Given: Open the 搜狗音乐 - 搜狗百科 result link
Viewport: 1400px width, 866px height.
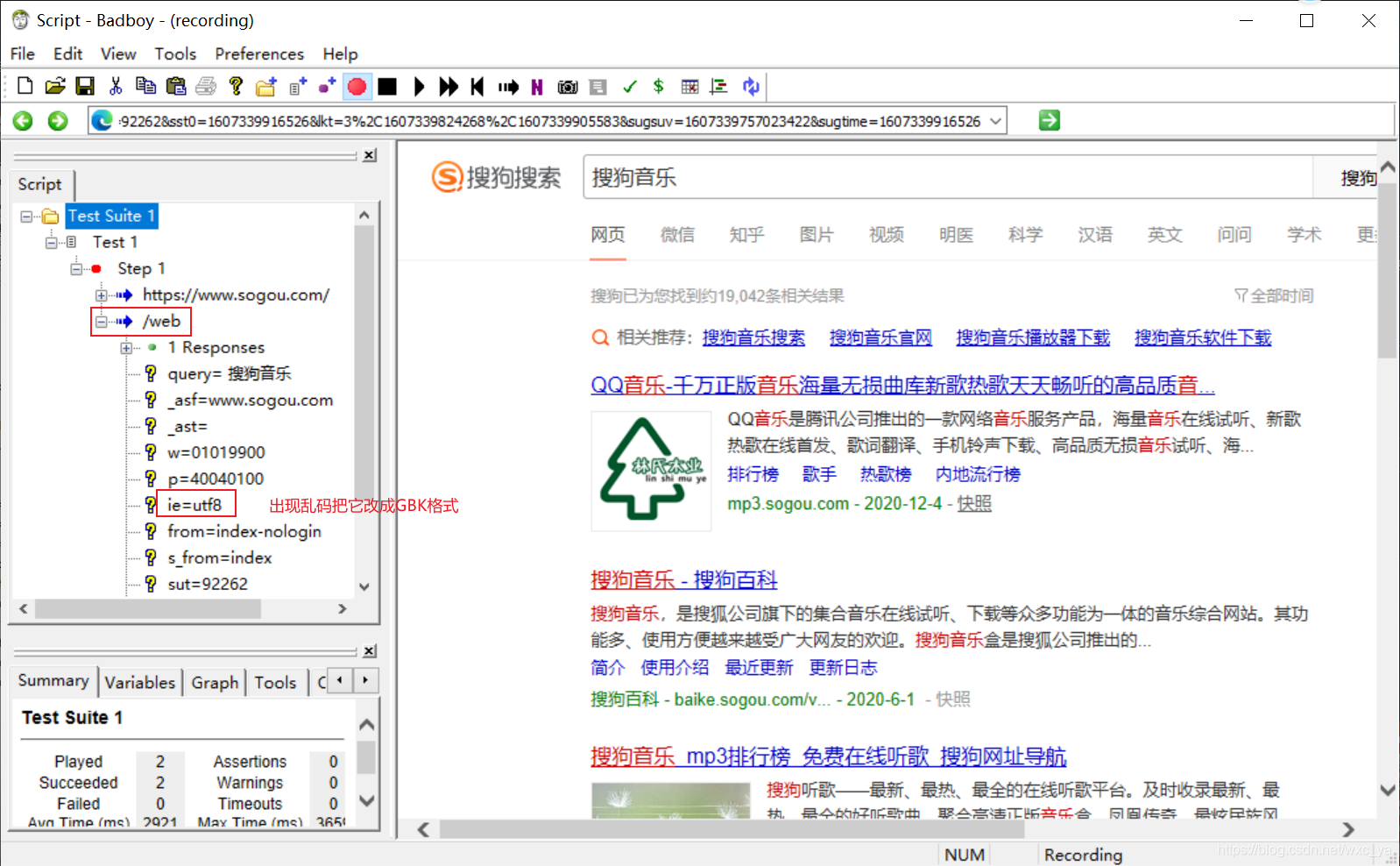Looking at the screenshot, I should click(x=684, y=579).
